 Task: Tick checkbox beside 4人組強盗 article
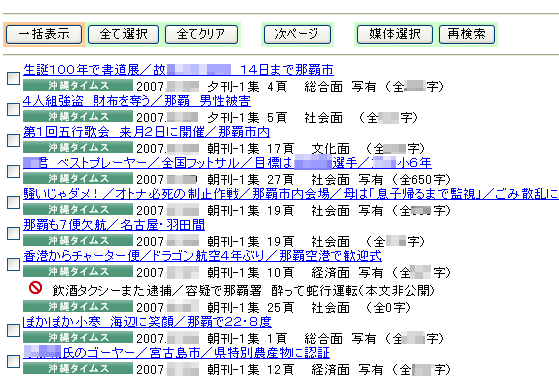point(14,109)
